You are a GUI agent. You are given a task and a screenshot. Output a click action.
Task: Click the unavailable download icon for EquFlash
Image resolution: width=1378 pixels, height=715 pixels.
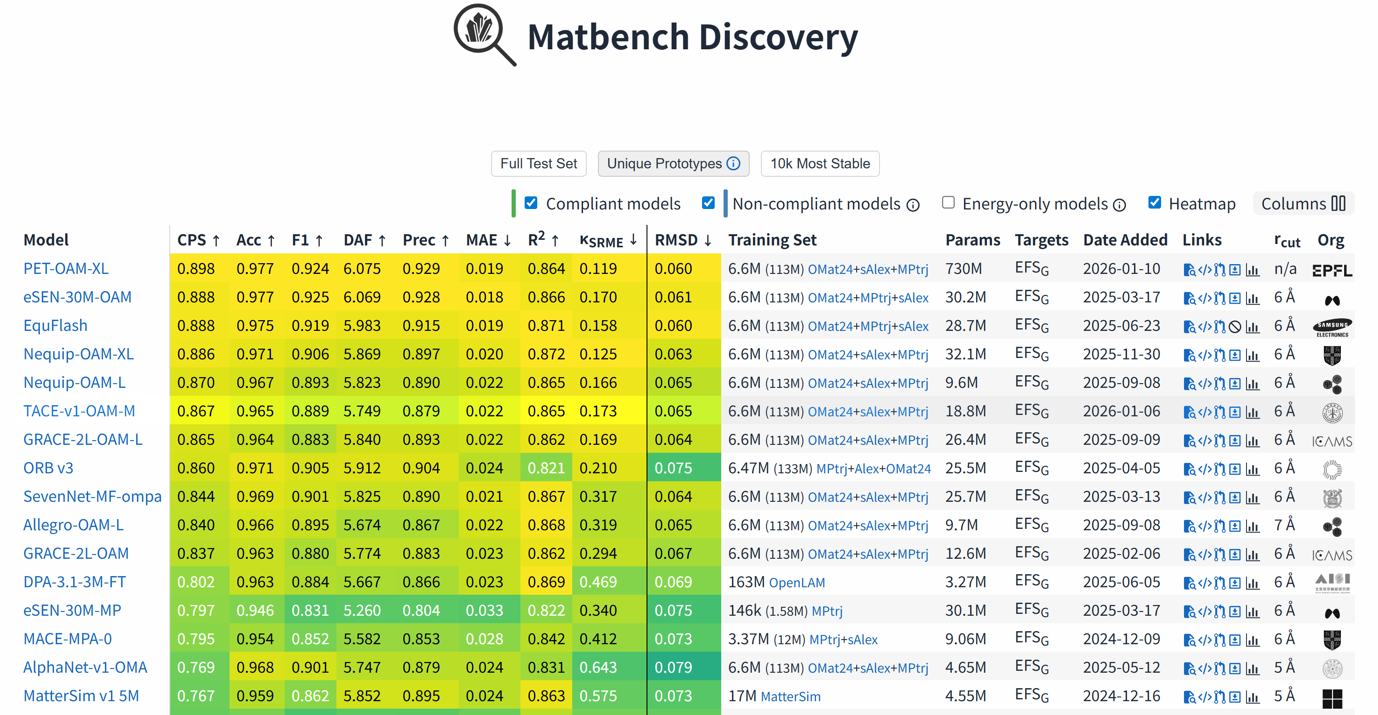click(1235, 327)
